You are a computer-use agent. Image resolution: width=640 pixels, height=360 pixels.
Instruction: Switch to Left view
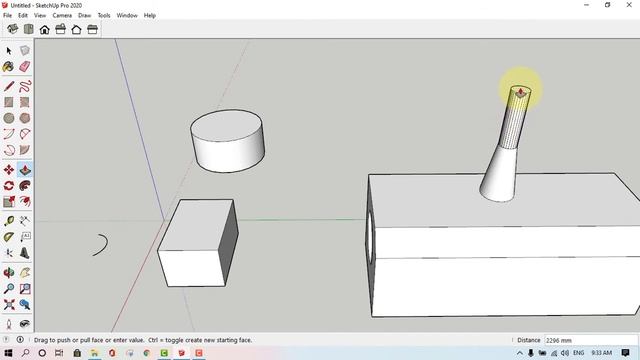pyautogui.click(x=92, y=29)
